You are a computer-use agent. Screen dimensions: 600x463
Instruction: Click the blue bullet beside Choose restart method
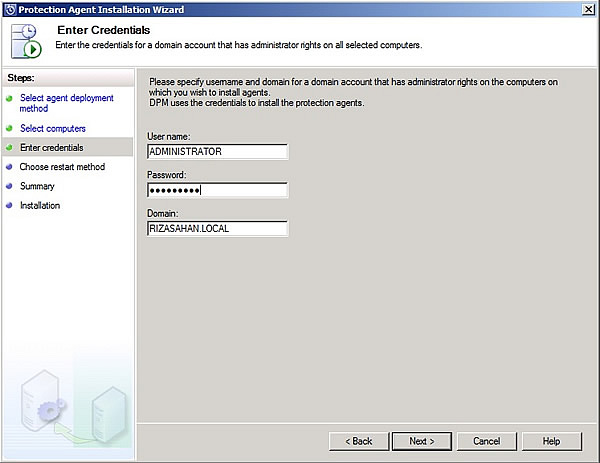coord(10,167)
